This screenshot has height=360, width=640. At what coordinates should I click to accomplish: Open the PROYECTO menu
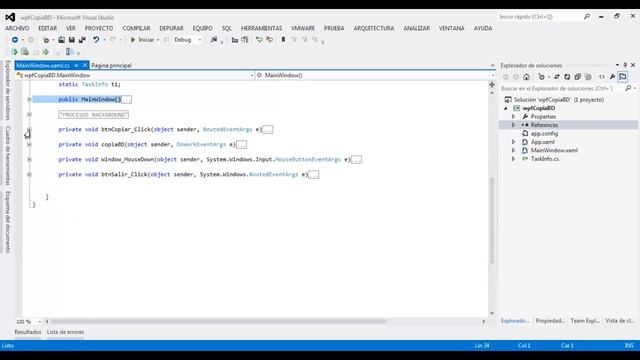(99, 28)
